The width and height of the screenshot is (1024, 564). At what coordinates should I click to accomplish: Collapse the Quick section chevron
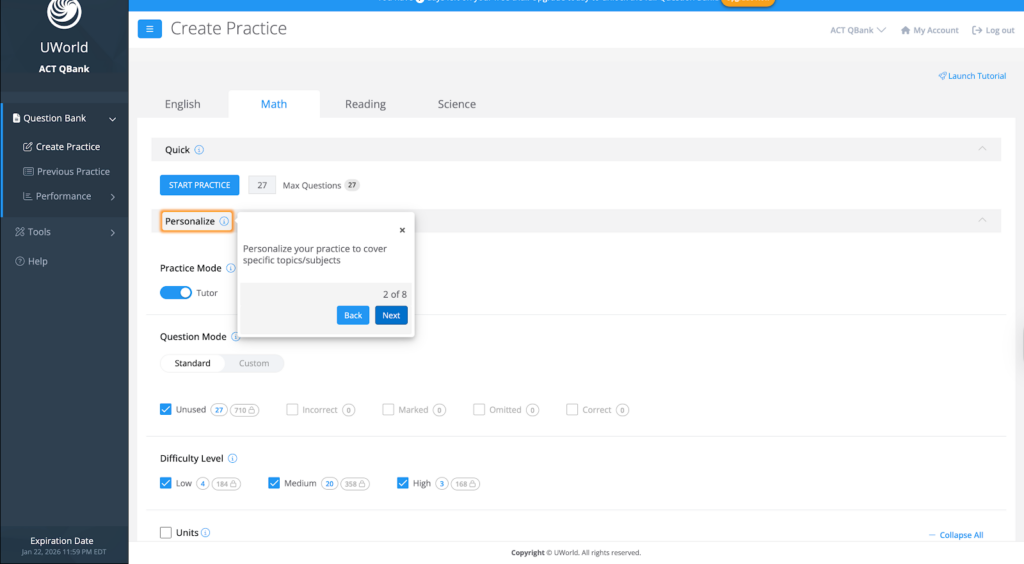(982, 149)
